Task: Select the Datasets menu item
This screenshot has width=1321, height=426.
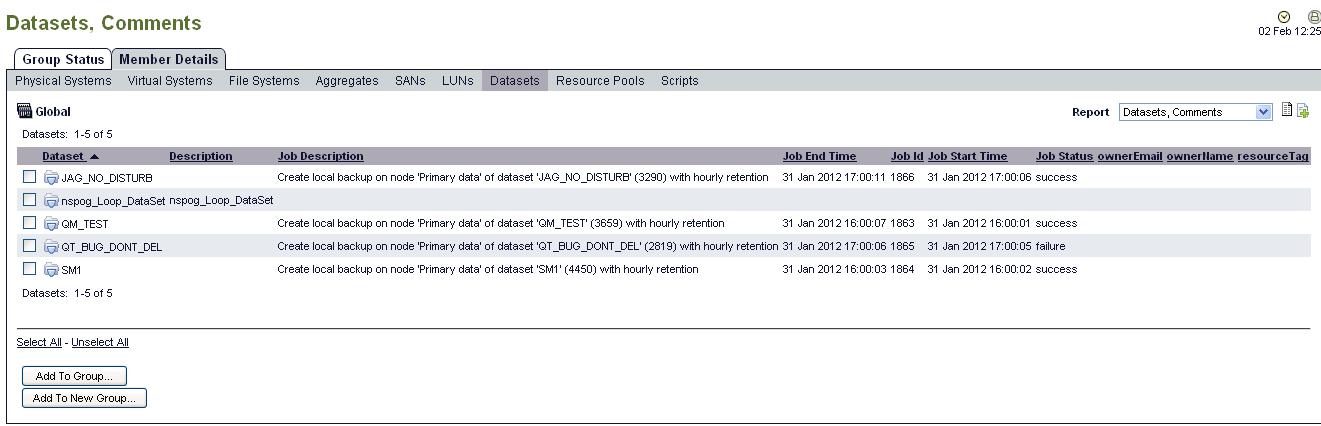Action: pos(515,81)
